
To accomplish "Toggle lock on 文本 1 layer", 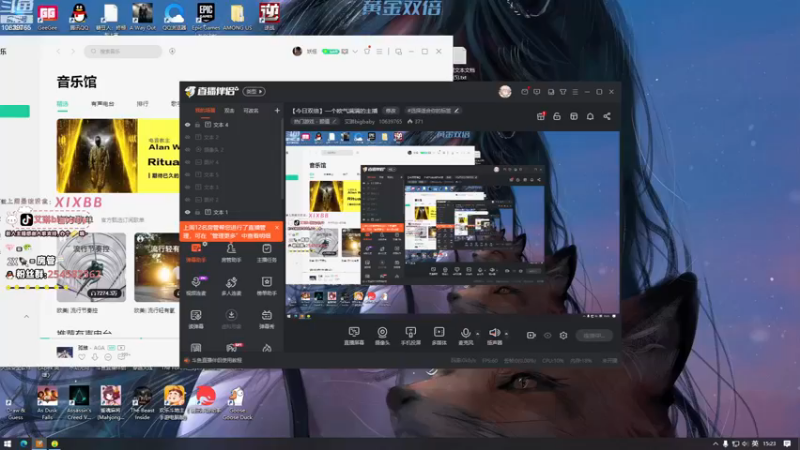I will 197,212.
